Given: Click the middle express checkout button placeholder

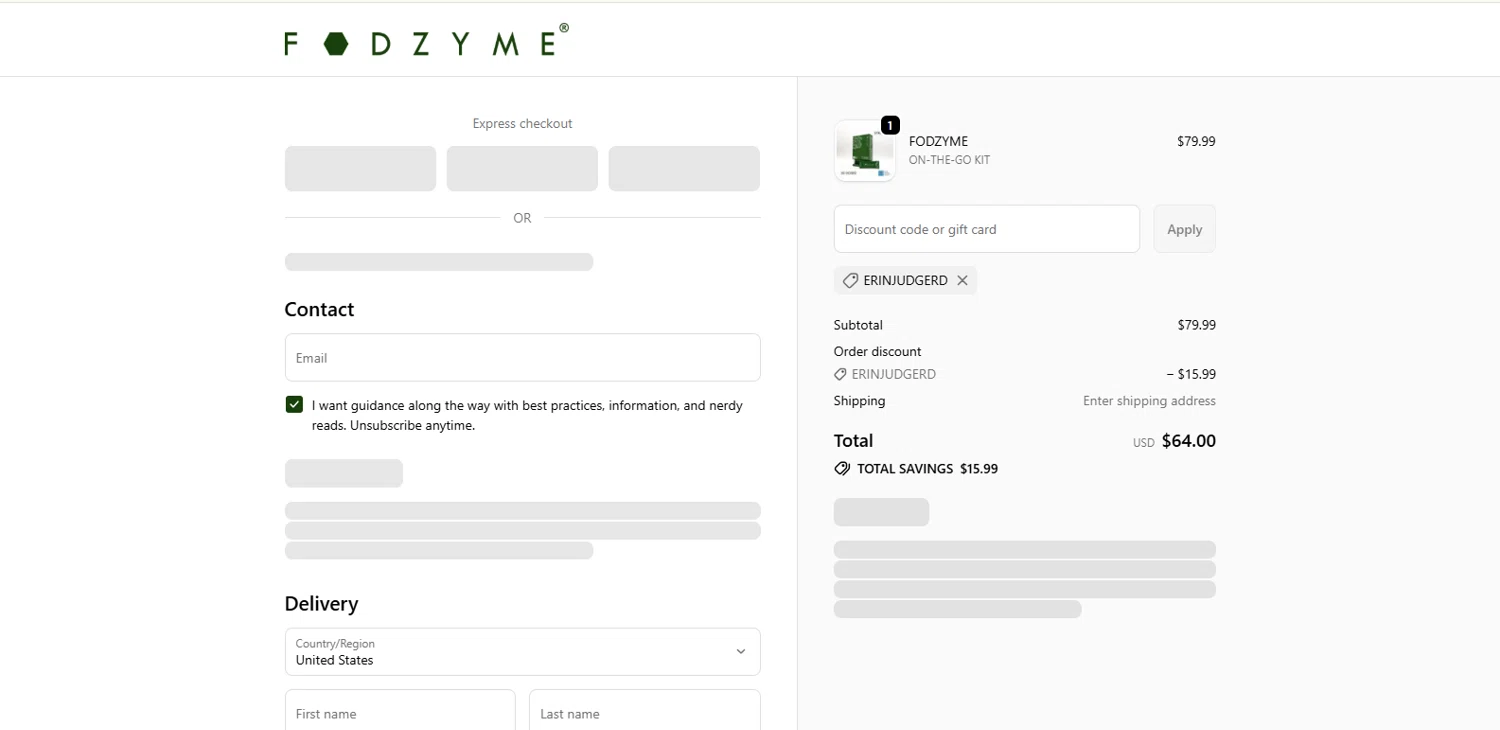Looking at the screenshot, I should 522,169.
